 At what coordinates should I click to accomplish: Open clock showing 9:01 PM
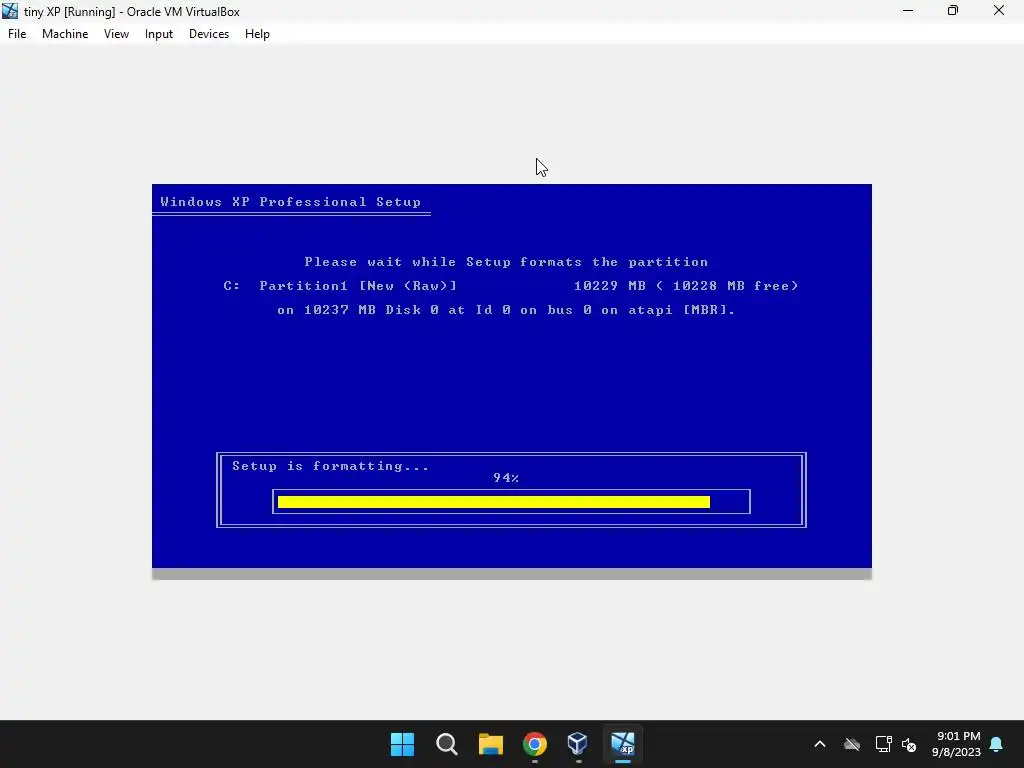click(x=956, y=744)
